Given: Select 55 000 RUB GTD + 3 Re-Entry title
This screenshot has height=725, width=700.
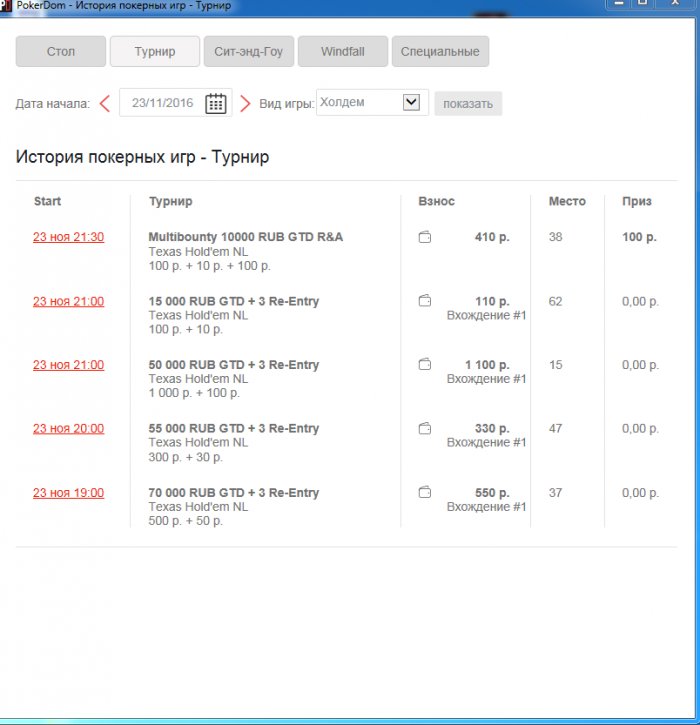Looking at the screenshot, I should [233, 428].
